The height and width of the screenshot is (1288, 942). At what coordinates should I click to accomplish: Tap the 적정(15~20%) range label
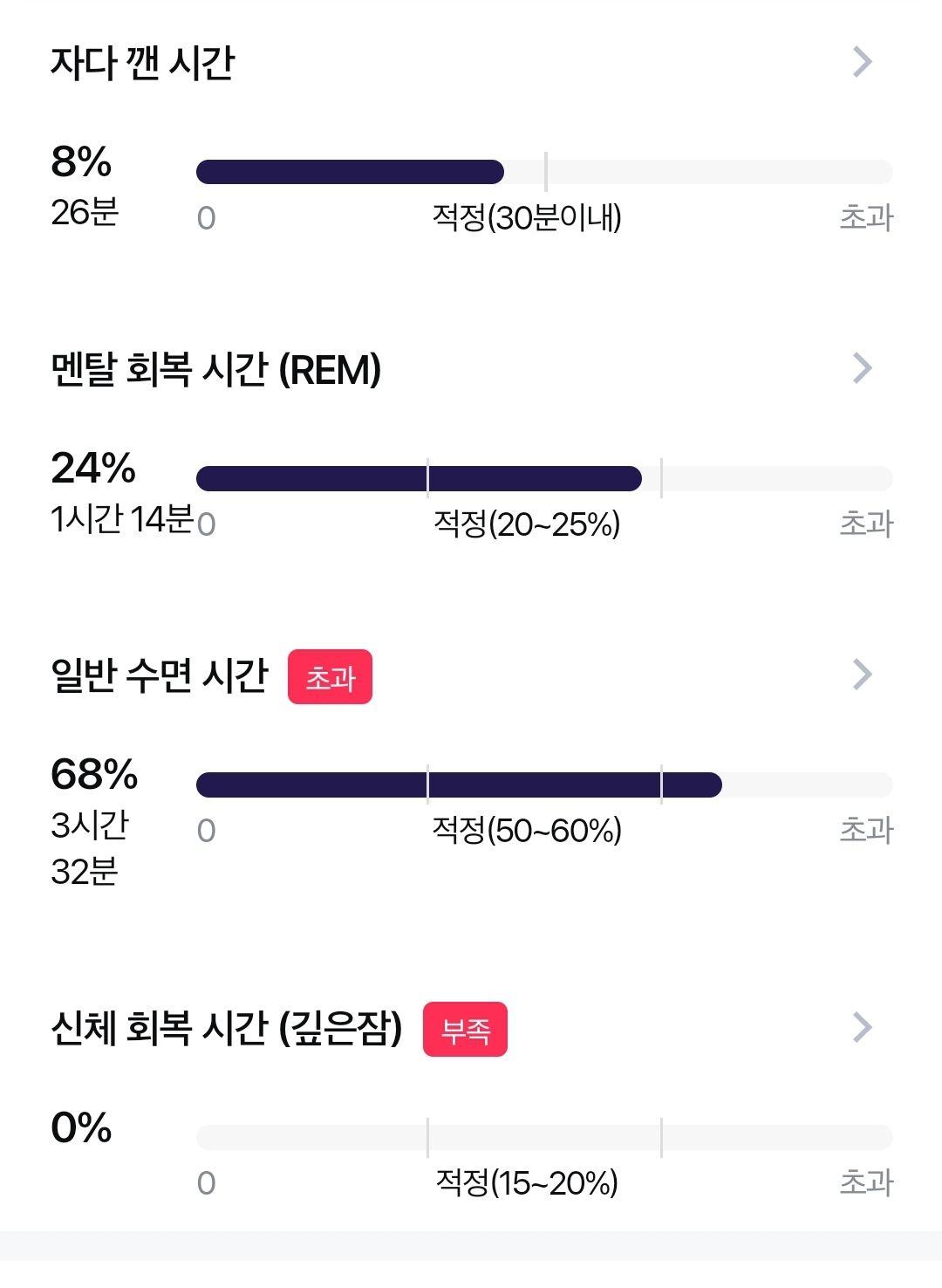tap(527, 1182)
